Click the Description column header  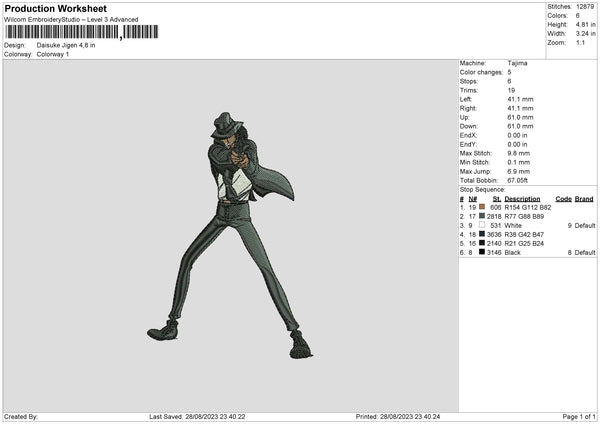(x=522, y=199)
